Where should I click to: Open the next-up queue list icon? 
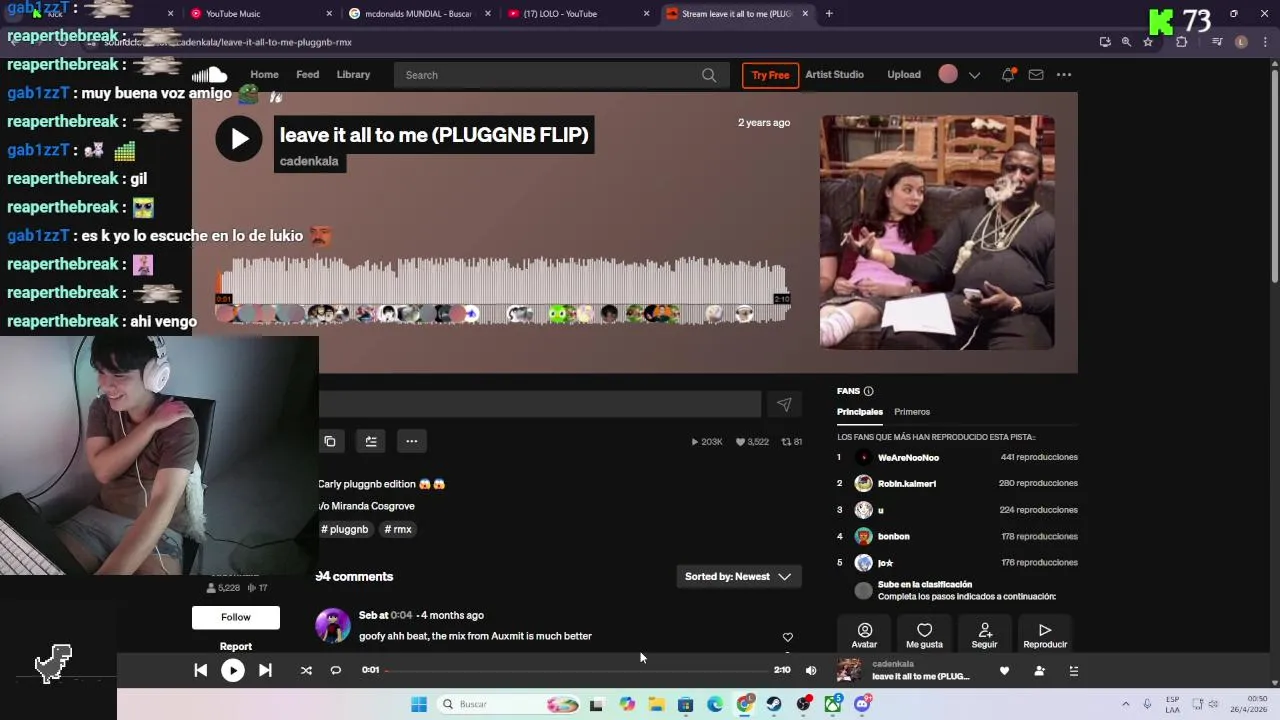(x=1074, y=671)
